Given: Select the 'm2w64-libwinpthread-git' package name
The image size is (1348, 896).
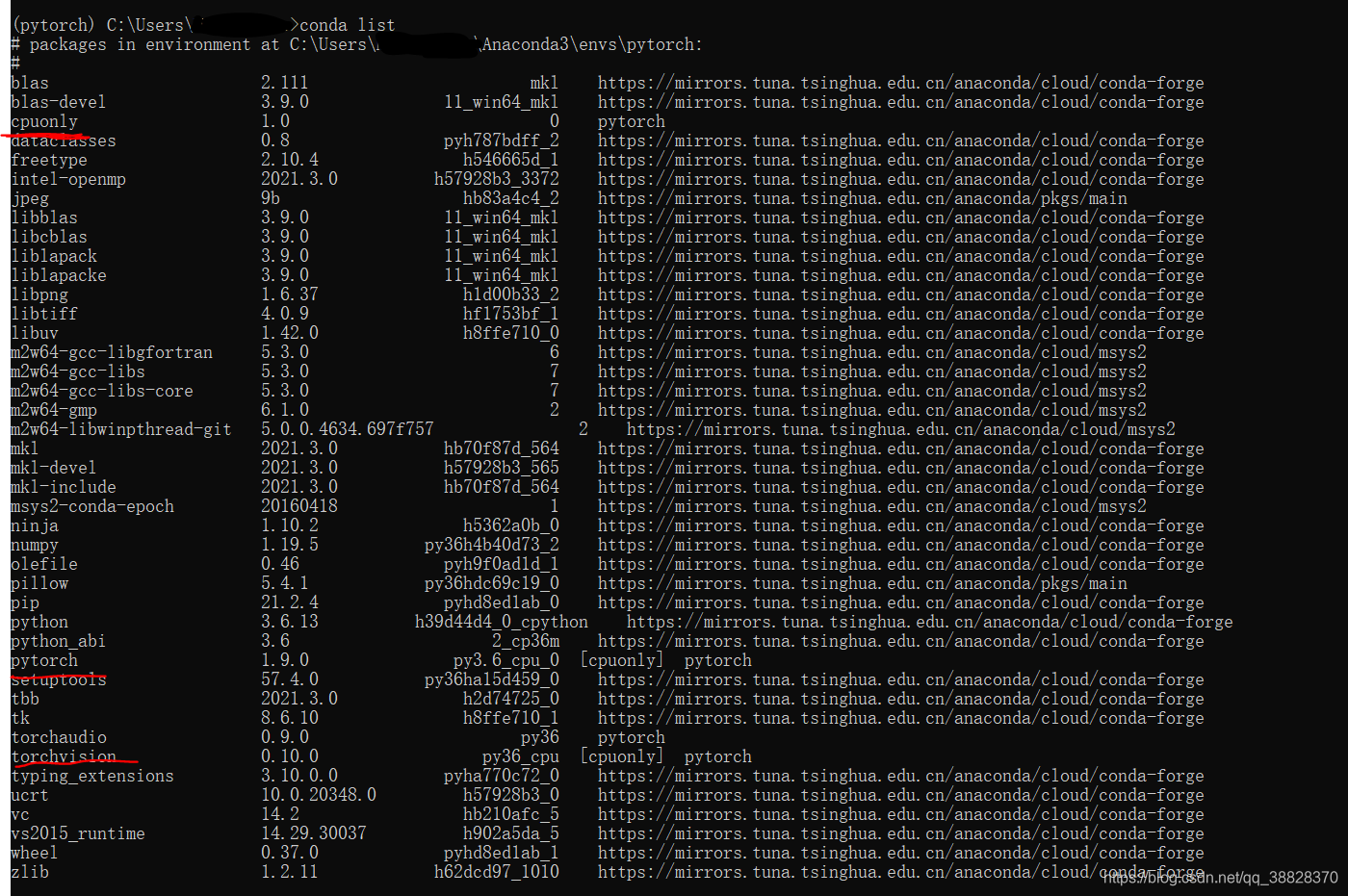Looking at the screenshot, I should (x=121, y=429).
